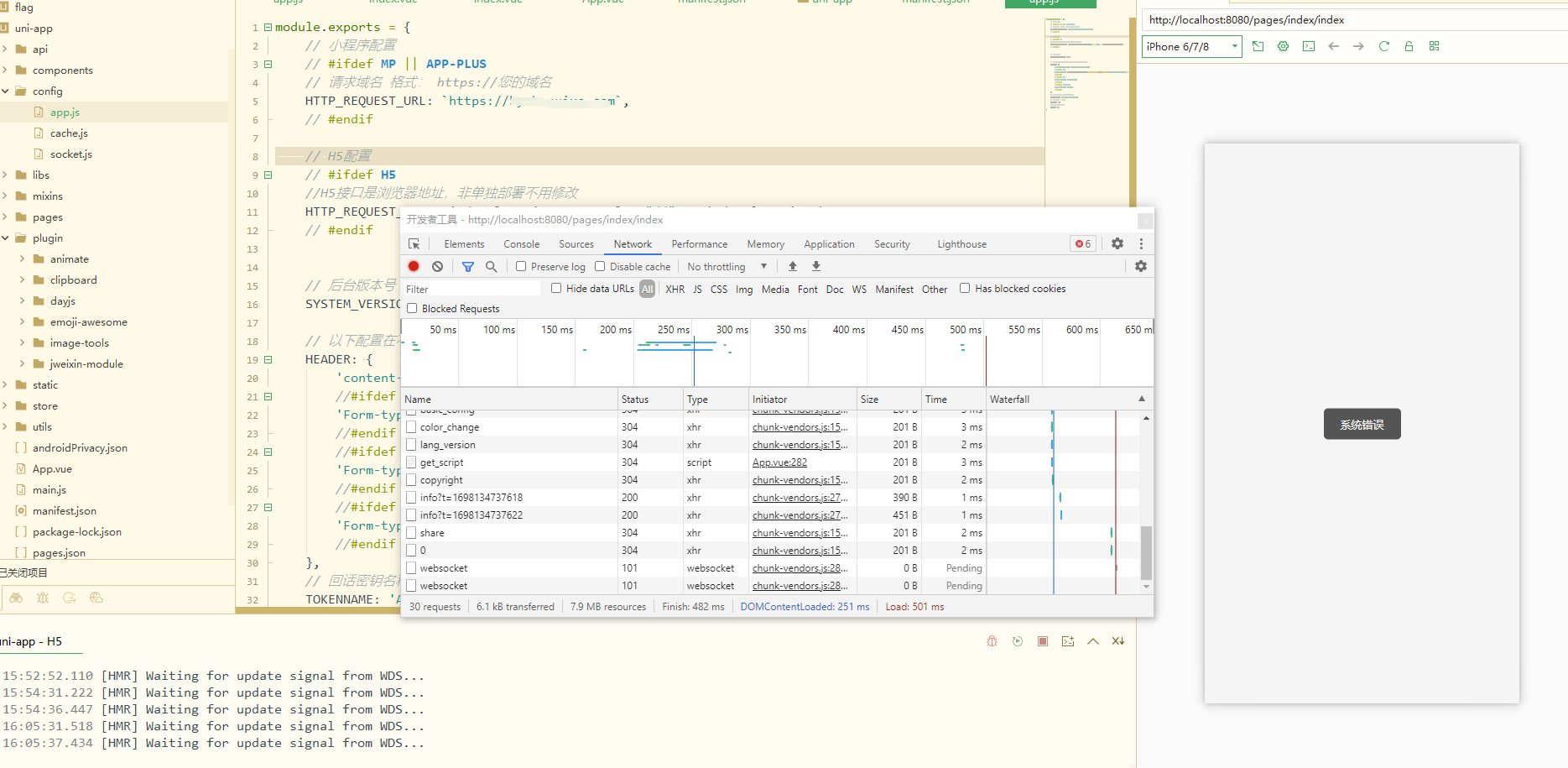Clear the network log
The height and width of the screenshot is (768, 1568).
pos(437,266)
